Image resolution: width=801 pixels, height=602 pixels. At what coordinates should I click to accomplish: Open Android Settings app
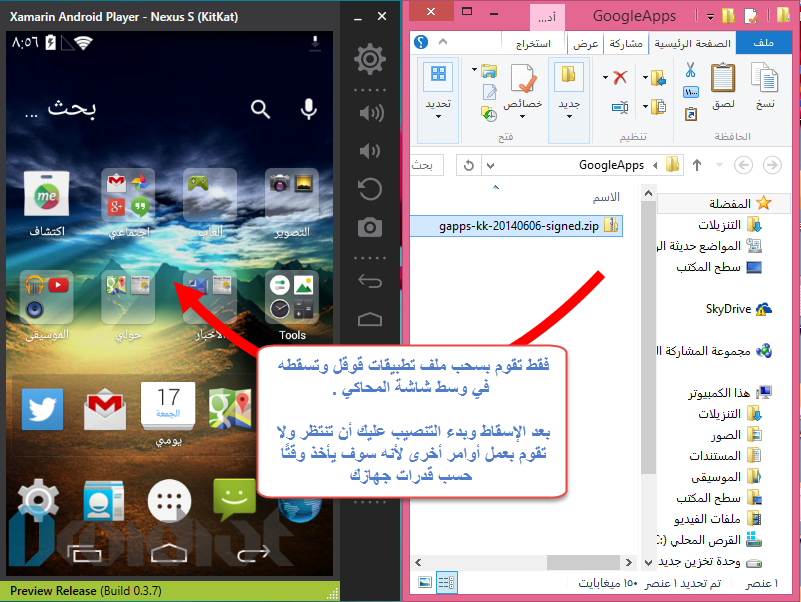point(39,500)
